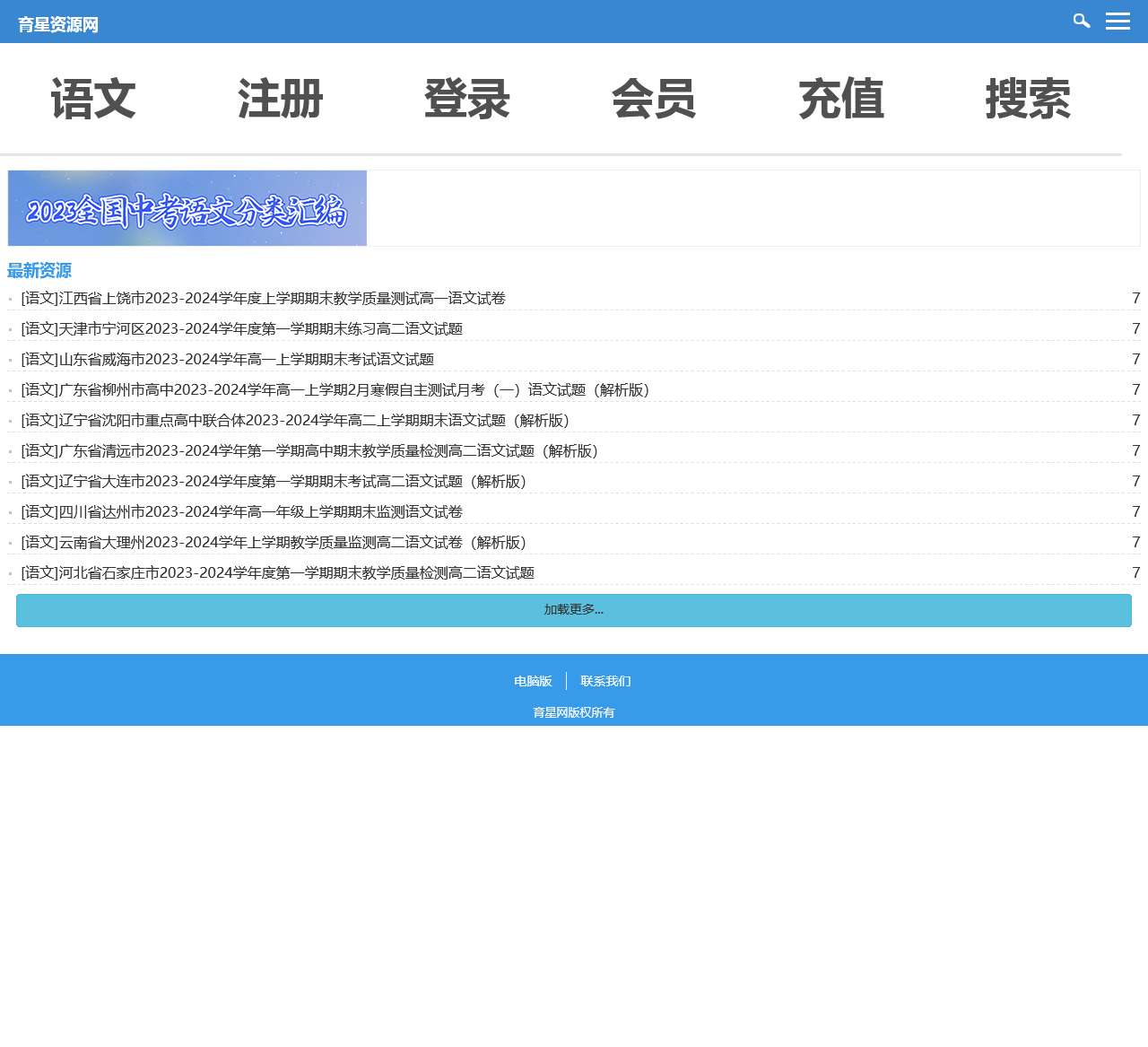Open the 江西省上饶市 高一语文试卷 item
The width and height of the screenshot is (1148, 1047).
263,298
